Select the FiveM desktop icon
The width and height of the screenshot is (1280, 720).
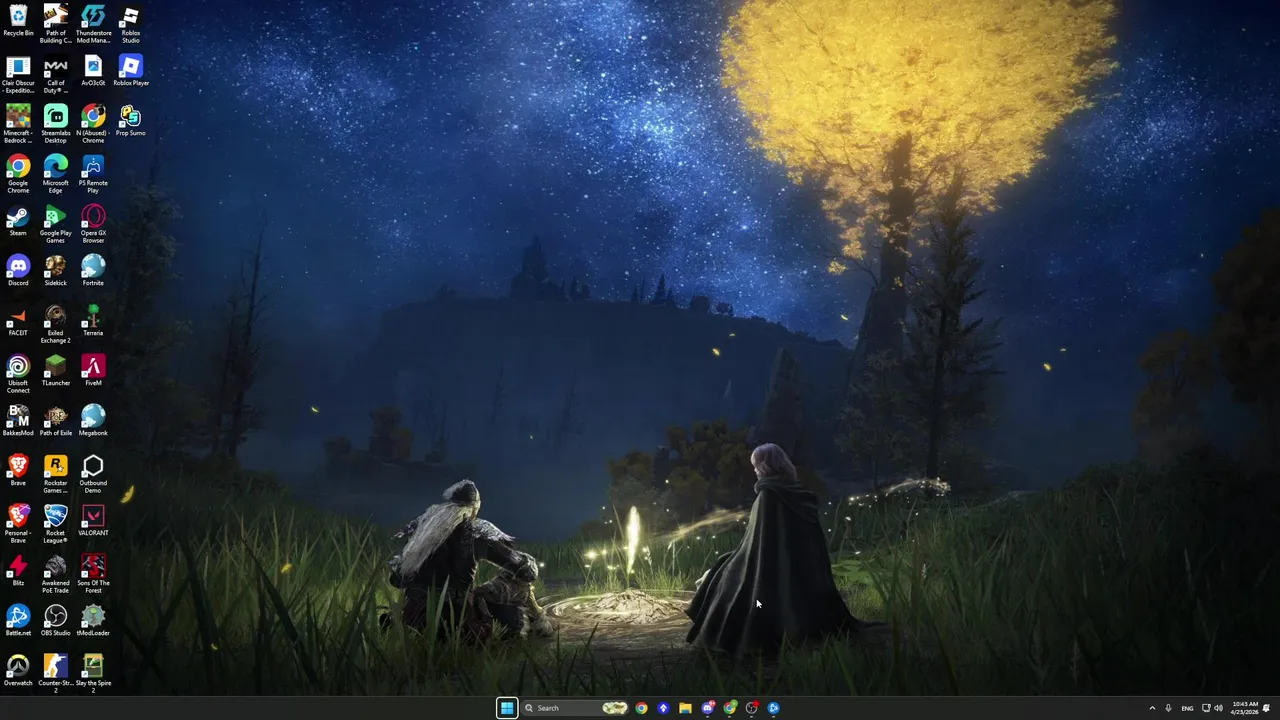(x=93, y=372)
